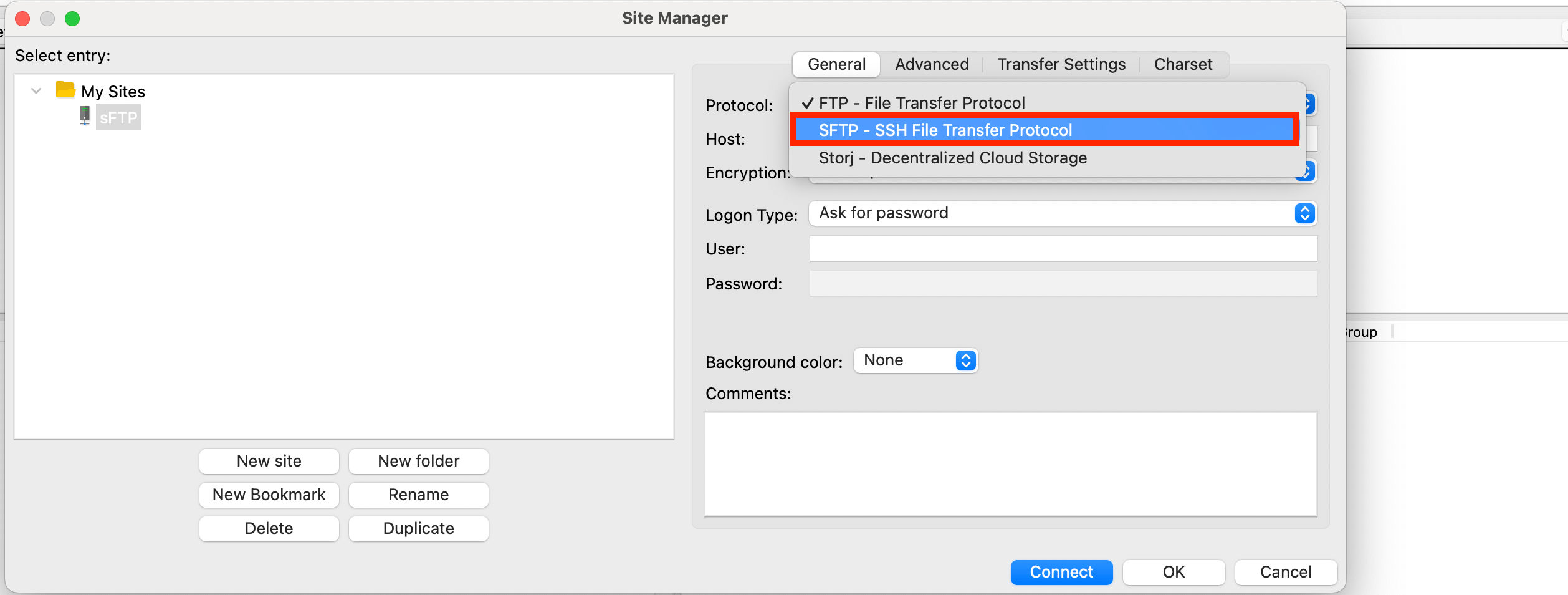Click the Delete button
The width and height of the screenshot is (1568, 595).
tap(269, 528)
